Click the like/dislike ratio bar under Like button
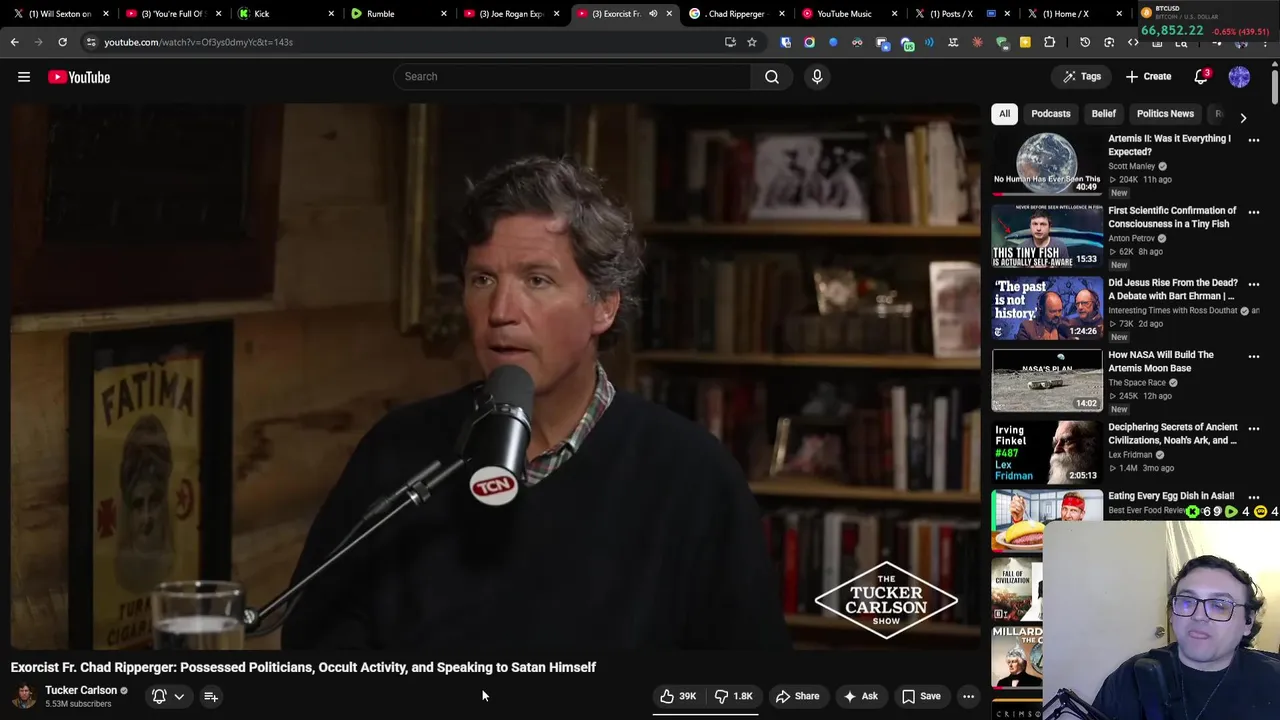1280x720 pixels. tap(706, 714)
